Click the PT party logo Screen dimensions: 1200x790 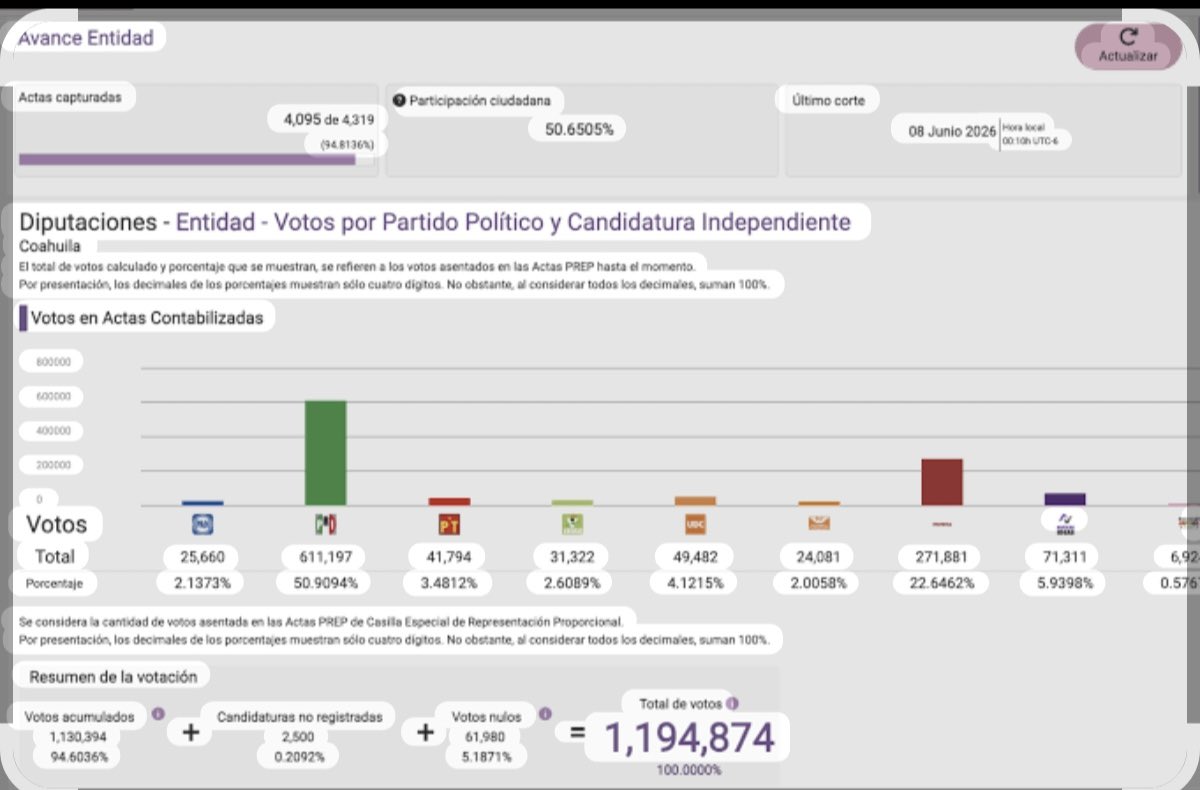coord(448,523)
